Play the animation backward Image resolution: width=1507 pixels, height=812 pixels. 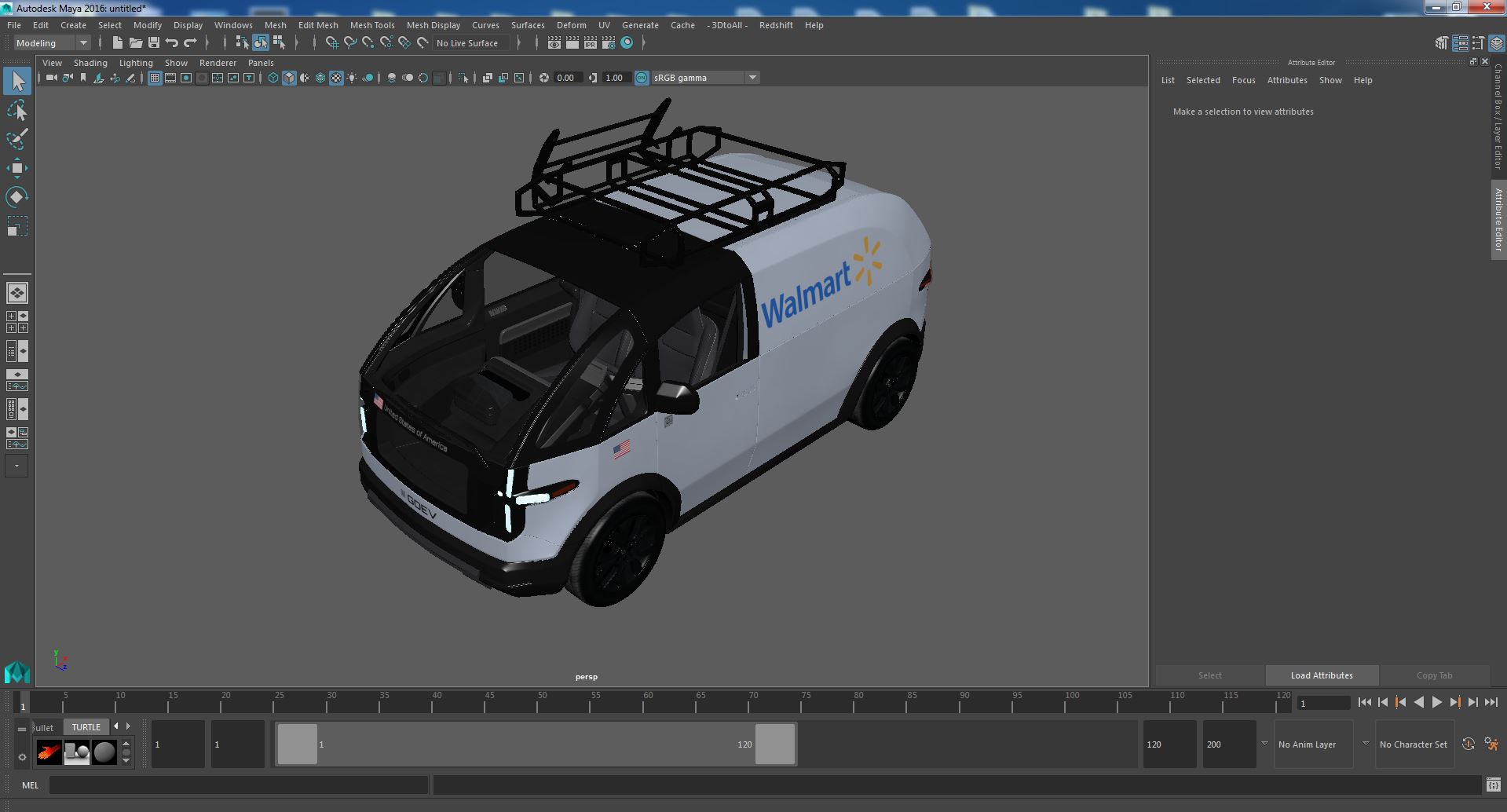[x=1418, y=703]
